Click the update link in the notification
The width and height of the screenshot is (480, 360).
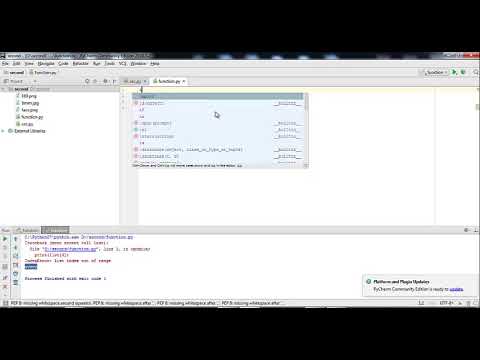[x=456, y=289]
